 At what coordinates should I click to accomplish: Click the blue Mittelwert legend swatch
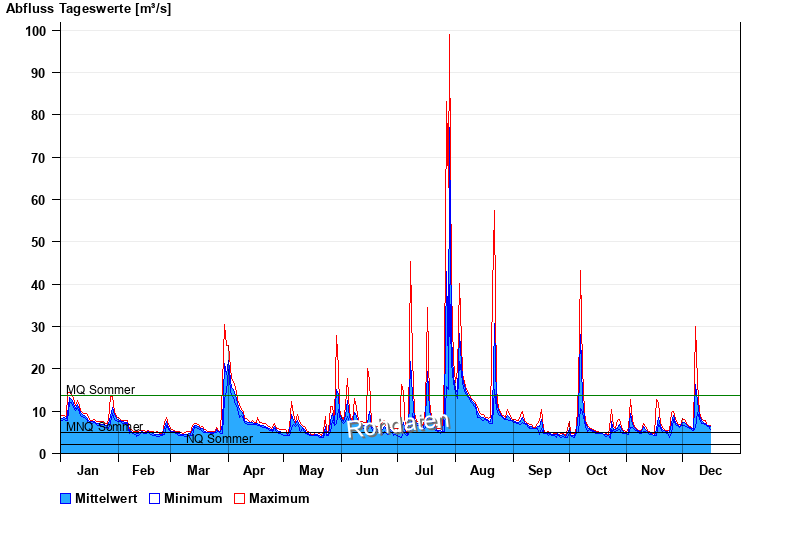pyautogui.click(x=66, y=498)
